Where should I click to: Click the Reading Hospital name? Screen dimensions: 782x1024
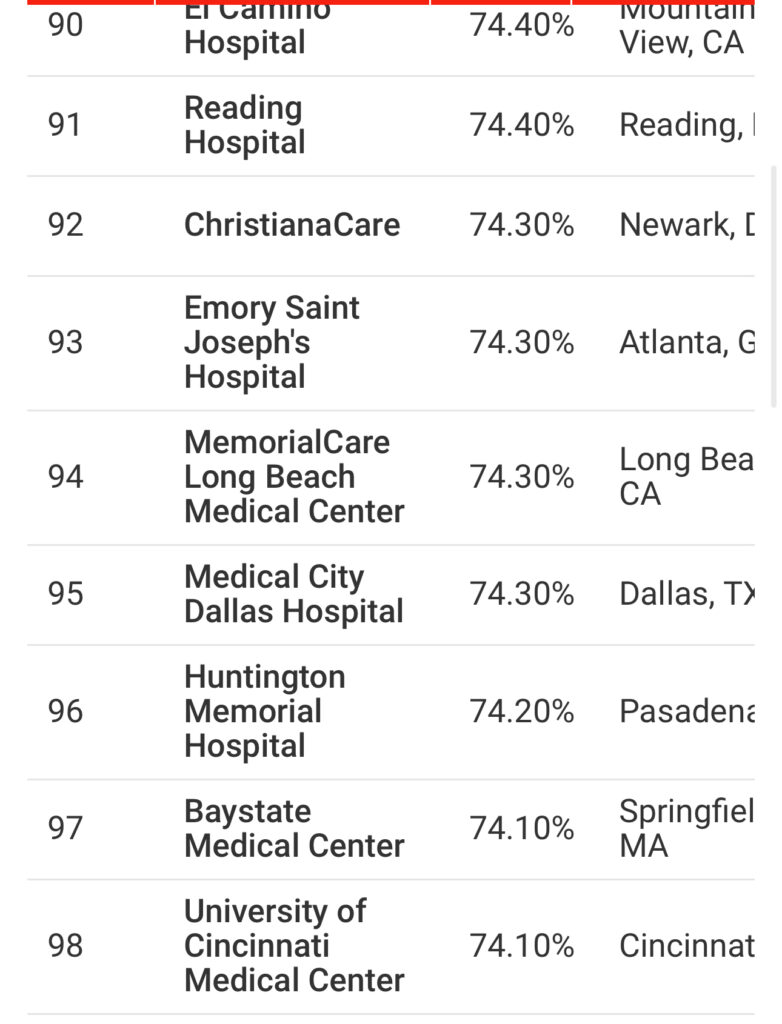243,125
